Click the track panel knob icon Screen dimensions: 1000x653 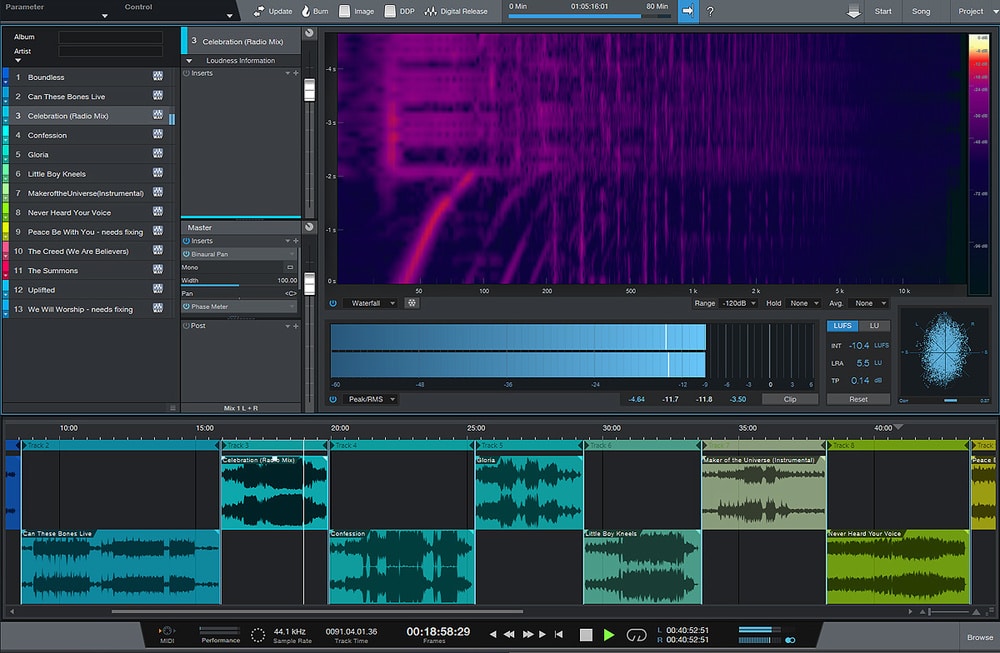click(309, 33)
